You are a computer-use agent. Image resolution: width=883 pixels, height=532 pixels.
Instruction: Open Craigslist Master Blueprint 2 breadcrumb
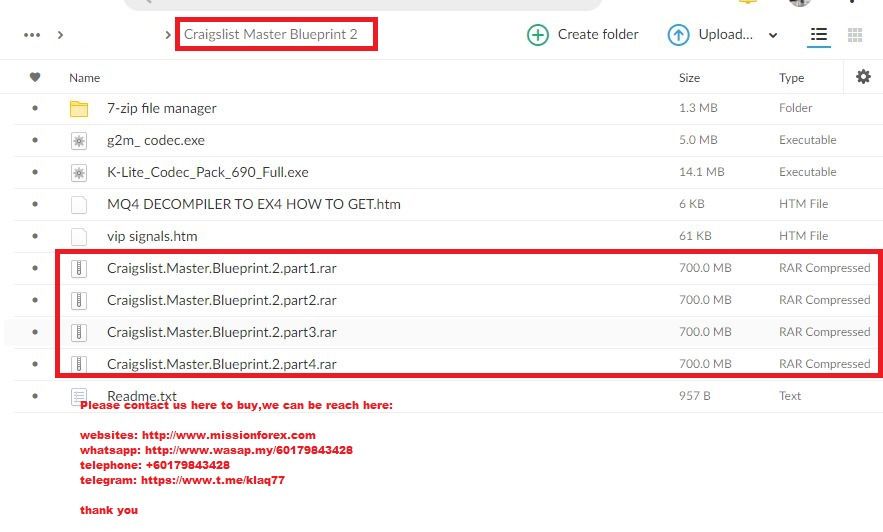click(x=271, y=34)
